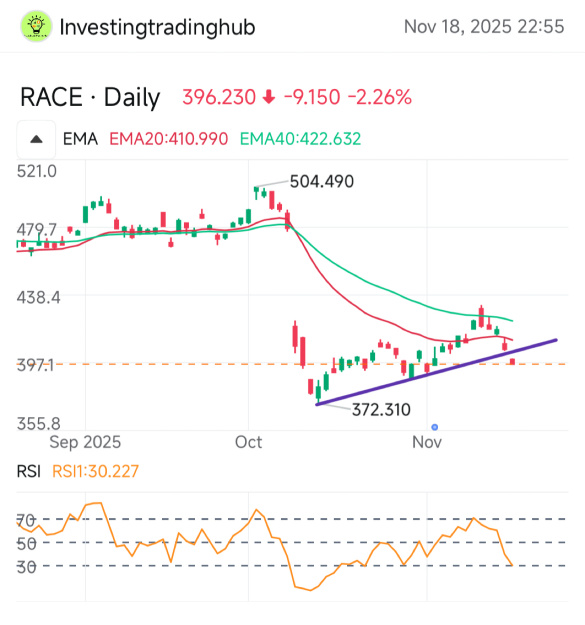Click the blue dot event marker near Nov
Screen dimensions: 585x625
(435, 427)
